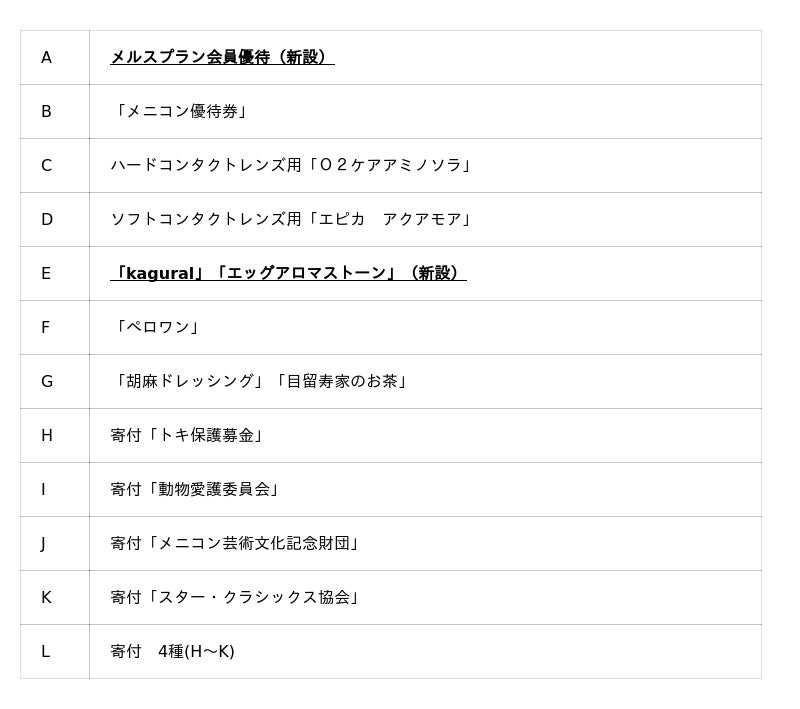Click the underlined 「kagural」「エッグアロマストーン」 text
The width and height of the screenshot is (800, 709).
pyautogui.click(x=288, y=274)
